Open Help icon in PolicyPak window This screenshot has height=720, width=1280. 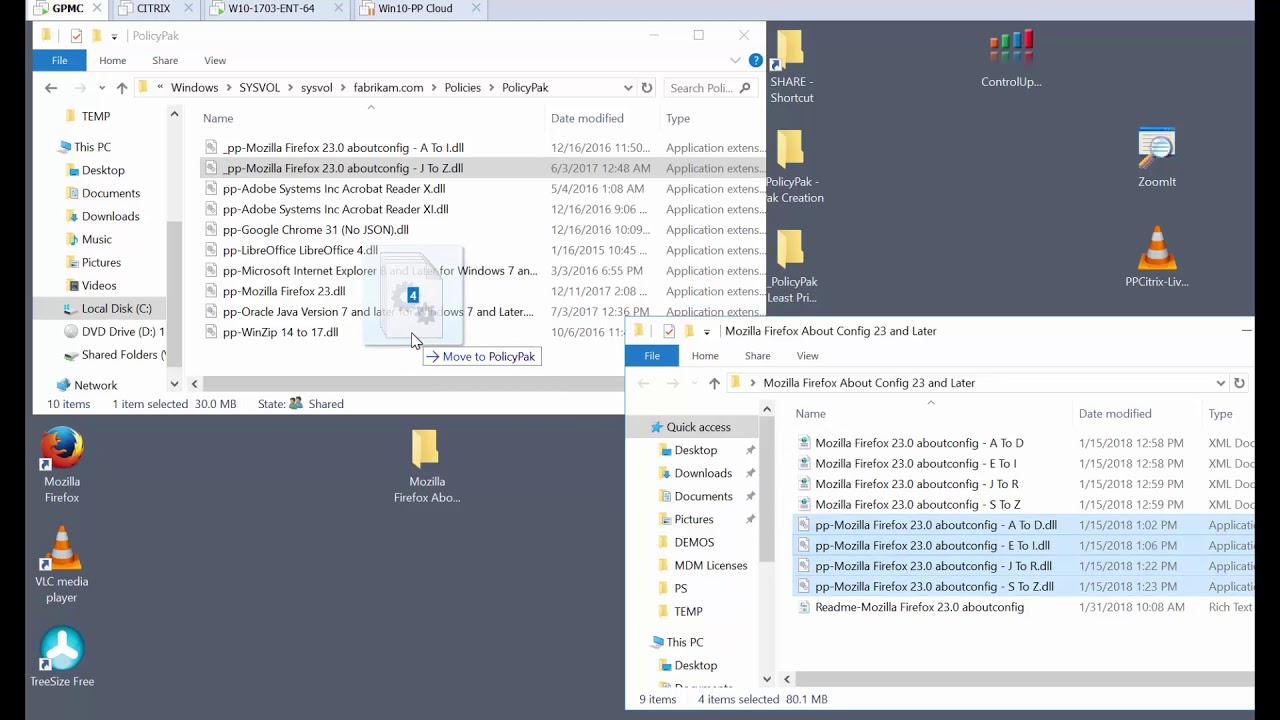pyautogui.click(x=755, y=61)
